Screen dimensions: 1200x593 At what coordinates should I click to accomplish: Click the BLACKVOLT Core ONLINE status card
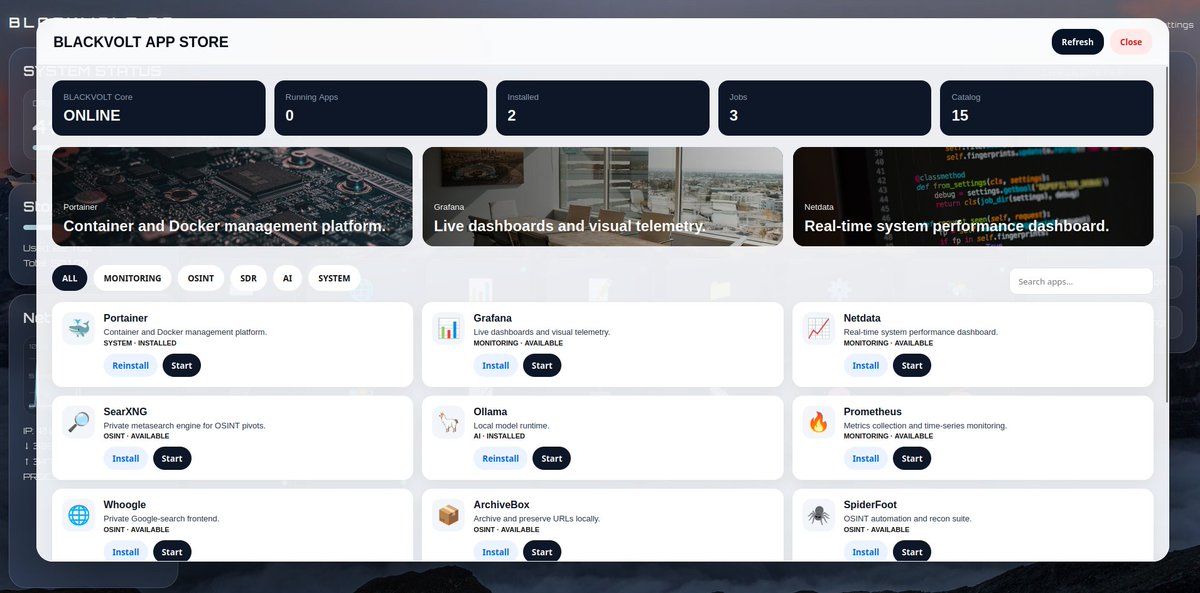pos(159,108)
